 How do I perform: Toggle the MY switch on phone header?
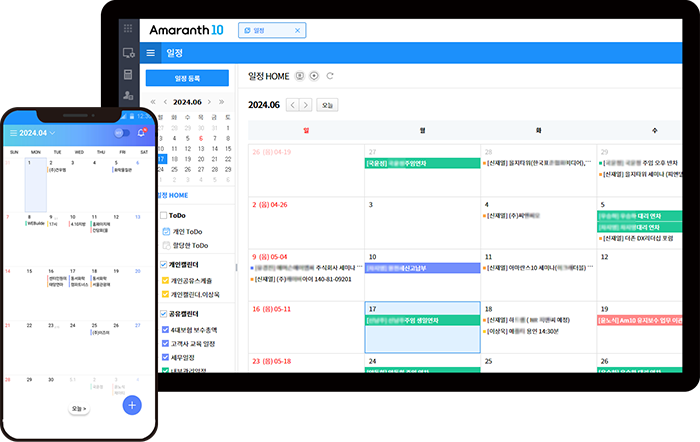(x=122, y=133)
